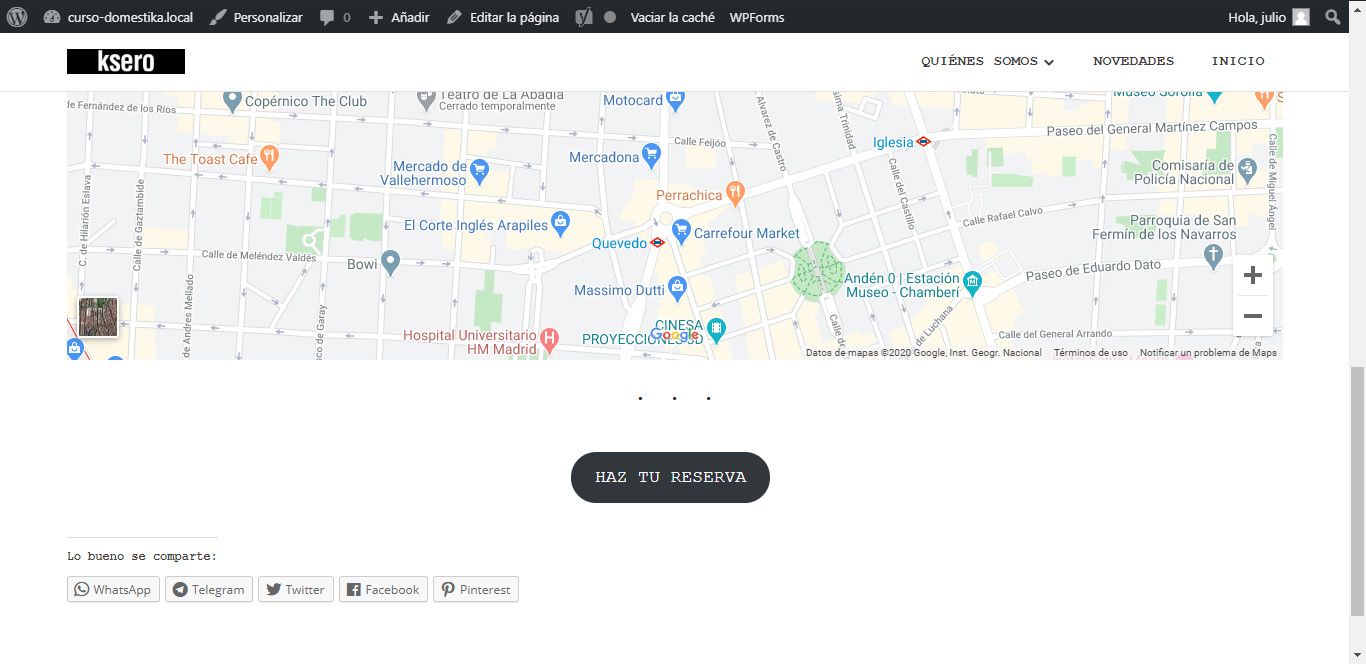1366x664 pixels.
Task: View pending comments bubble
Action: click(335, 17)
